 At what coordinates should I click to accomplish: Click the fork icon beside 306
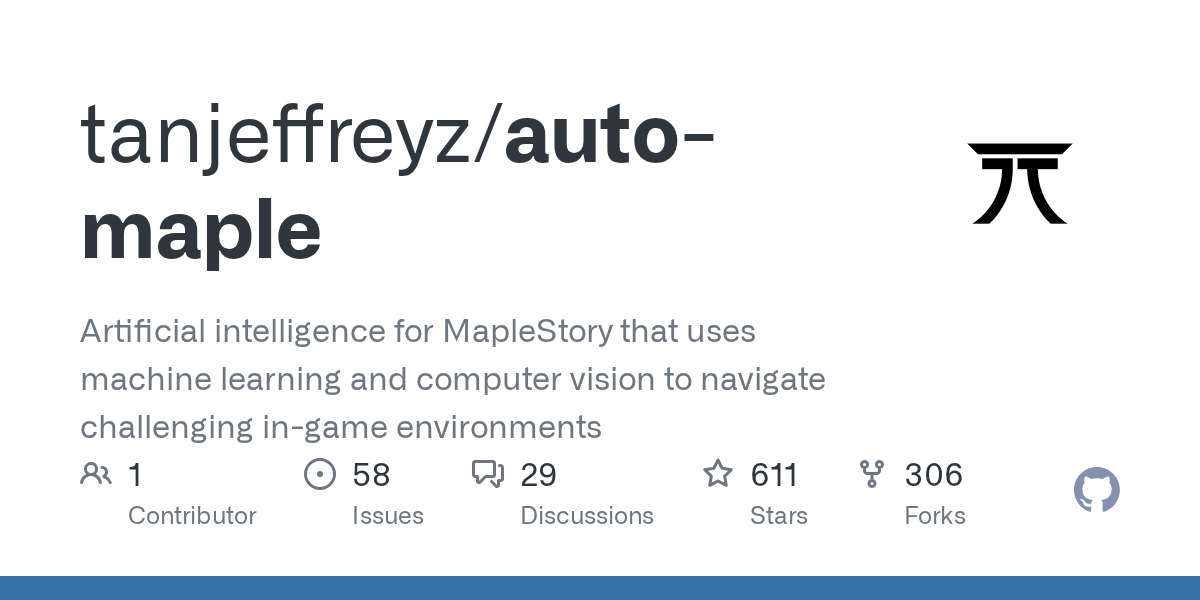click(x=872, y=474)
